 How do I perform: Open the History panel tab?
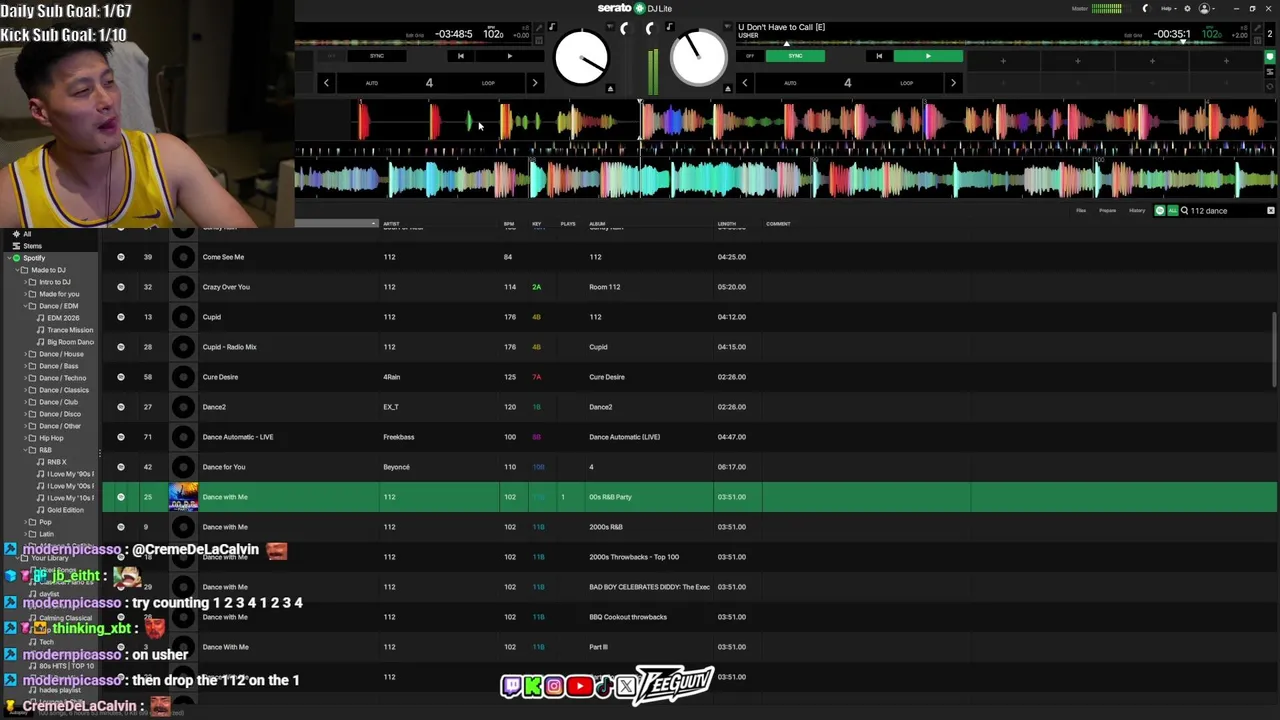click(1137, 211)
